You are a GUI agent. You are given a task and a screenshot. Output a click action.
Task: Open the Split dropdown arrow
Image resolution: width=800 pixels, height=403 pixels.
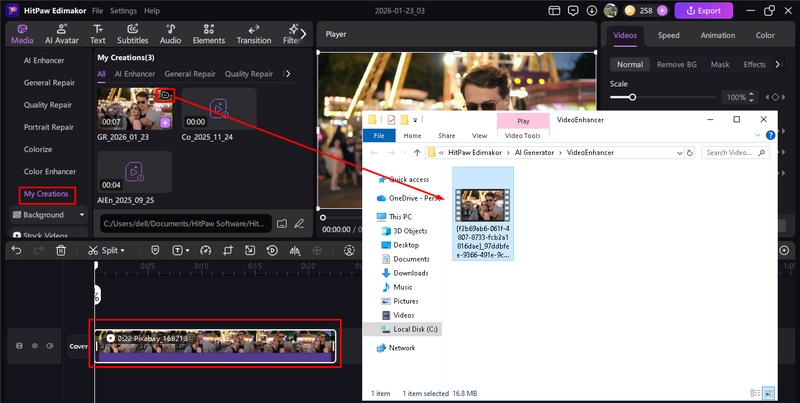click(122, 251)
